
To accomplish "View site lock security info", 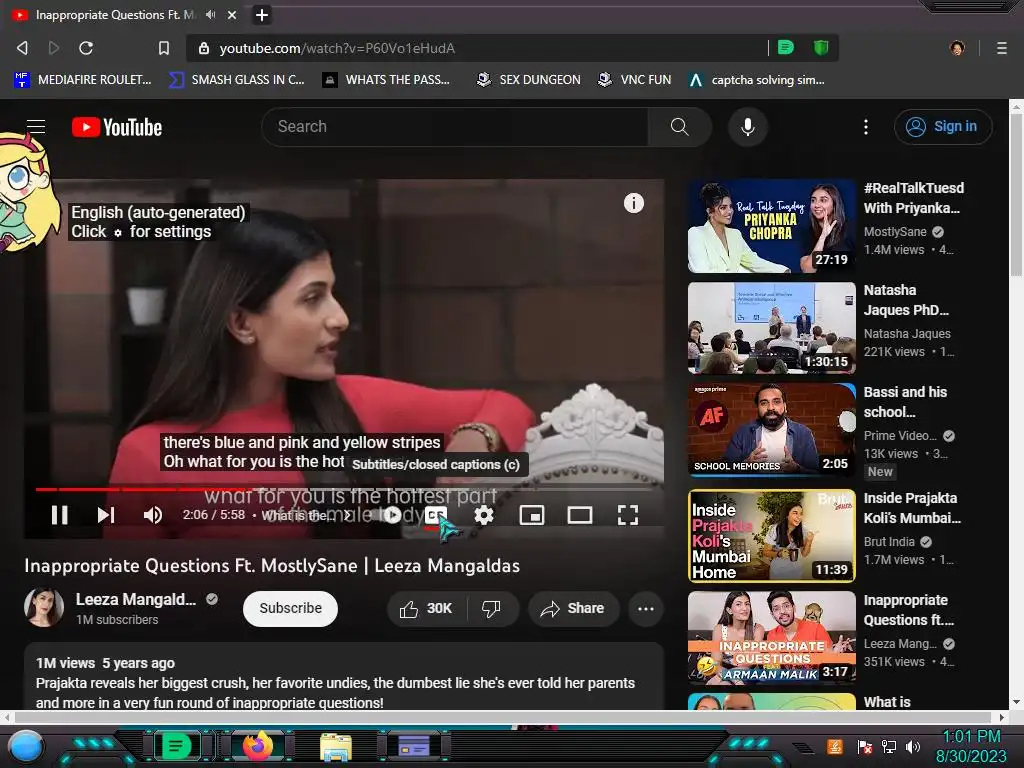I will coord(204,48).
